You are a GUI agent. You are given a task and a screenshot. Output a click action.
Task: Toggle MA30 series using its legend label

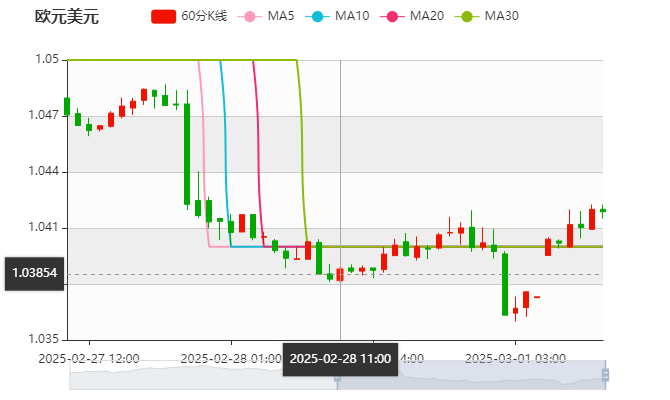(501, 16)
